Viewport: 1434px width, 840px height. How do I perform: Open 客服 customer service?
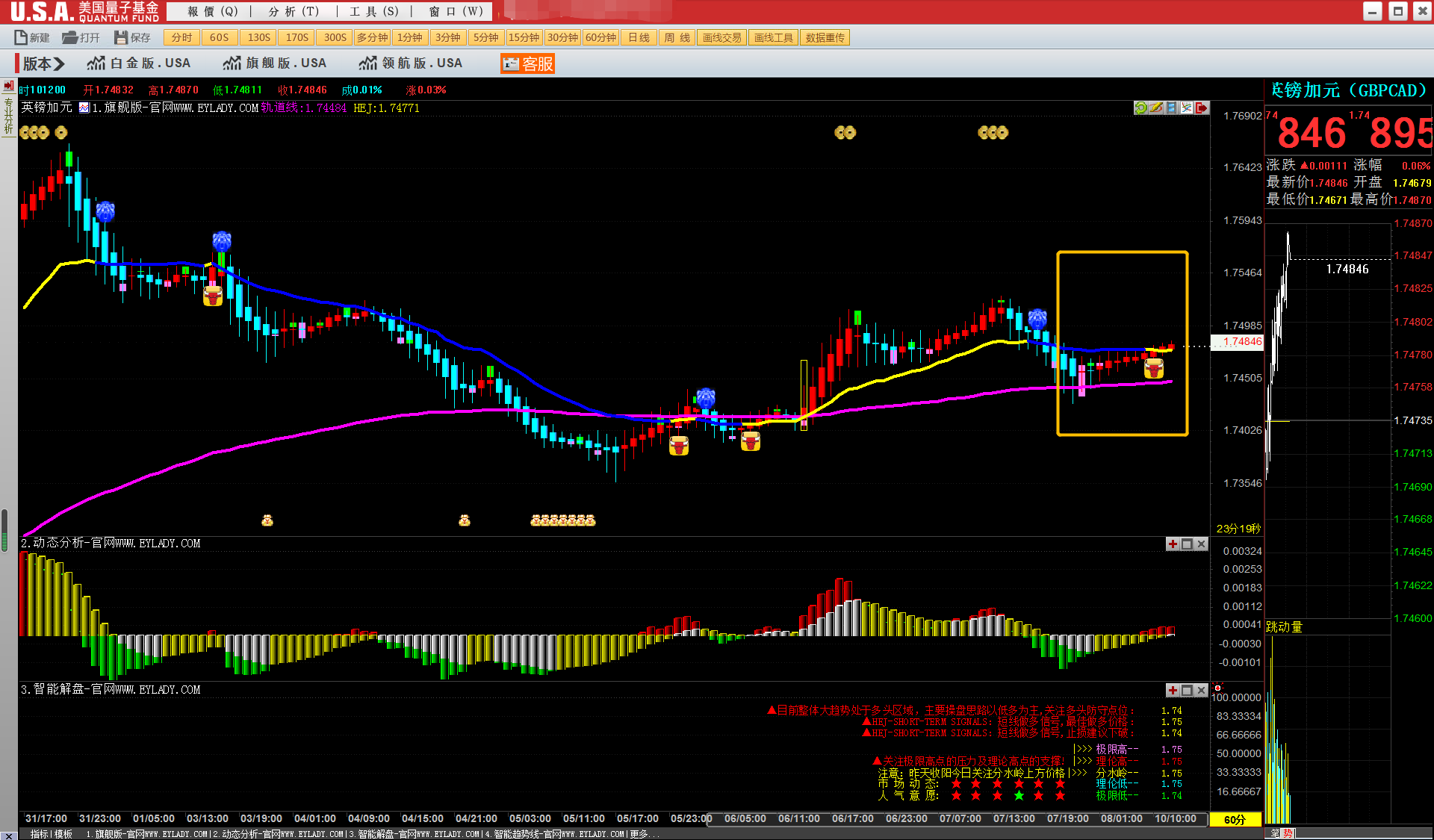point(527,63)
